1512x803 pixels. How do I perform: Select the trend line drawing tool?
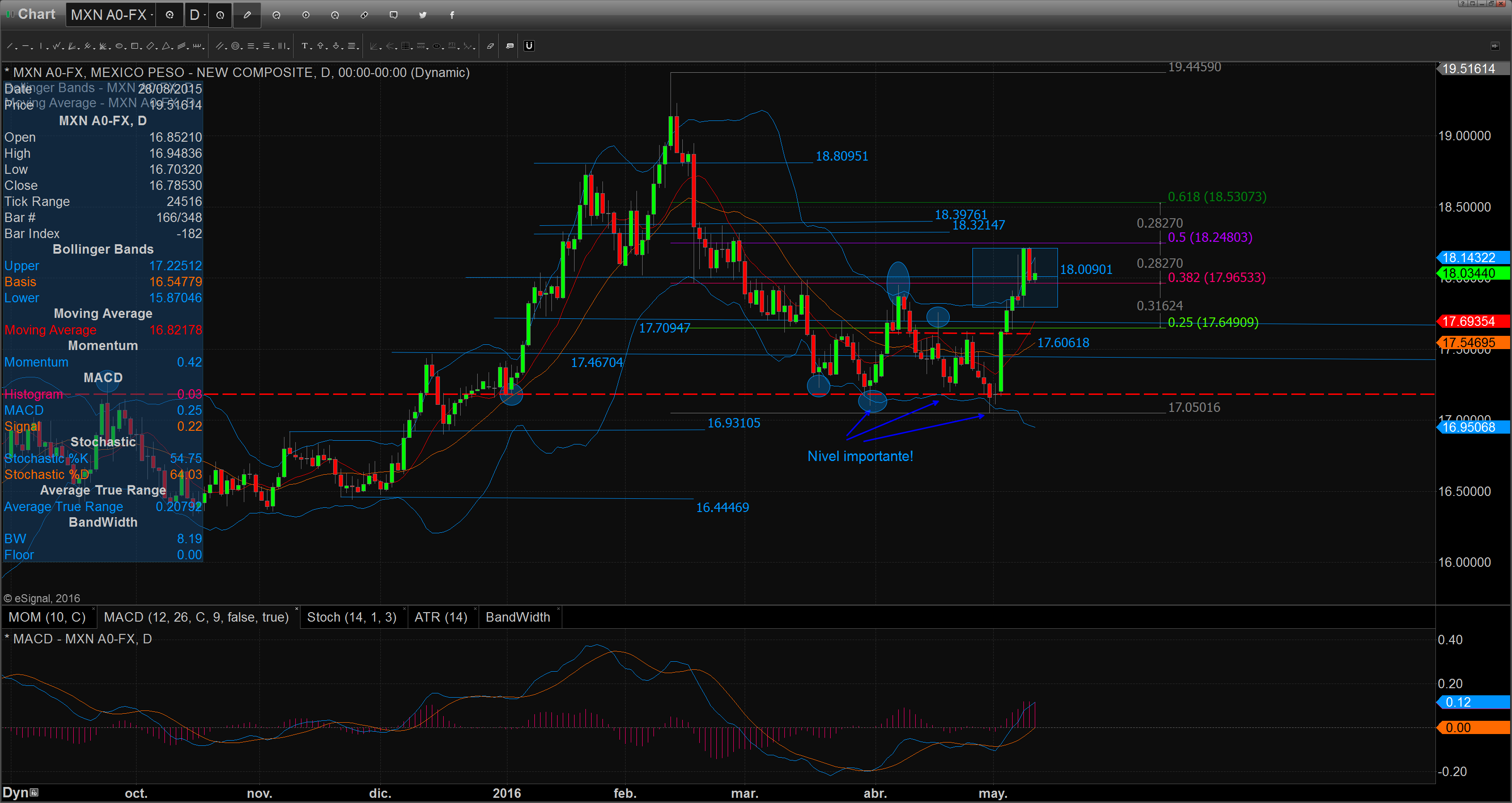pos(9,46)
